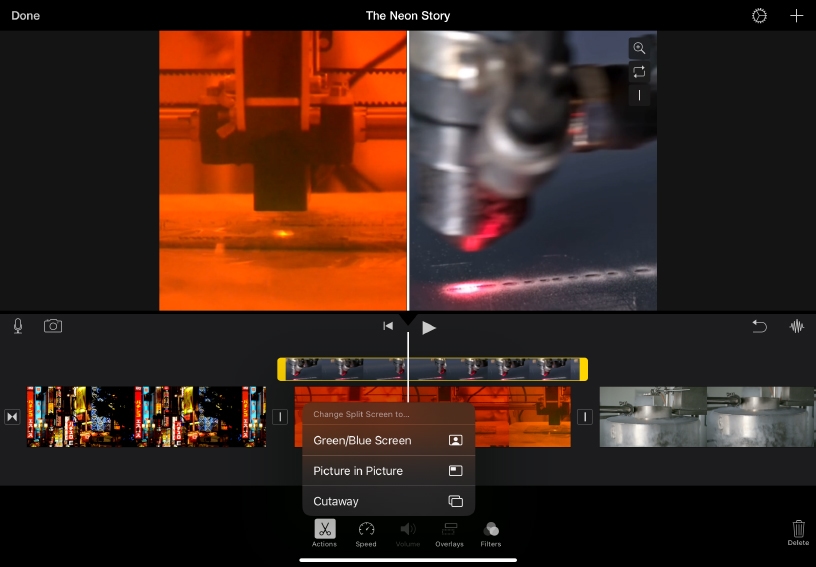Play the video preview

tap(429, 327)
